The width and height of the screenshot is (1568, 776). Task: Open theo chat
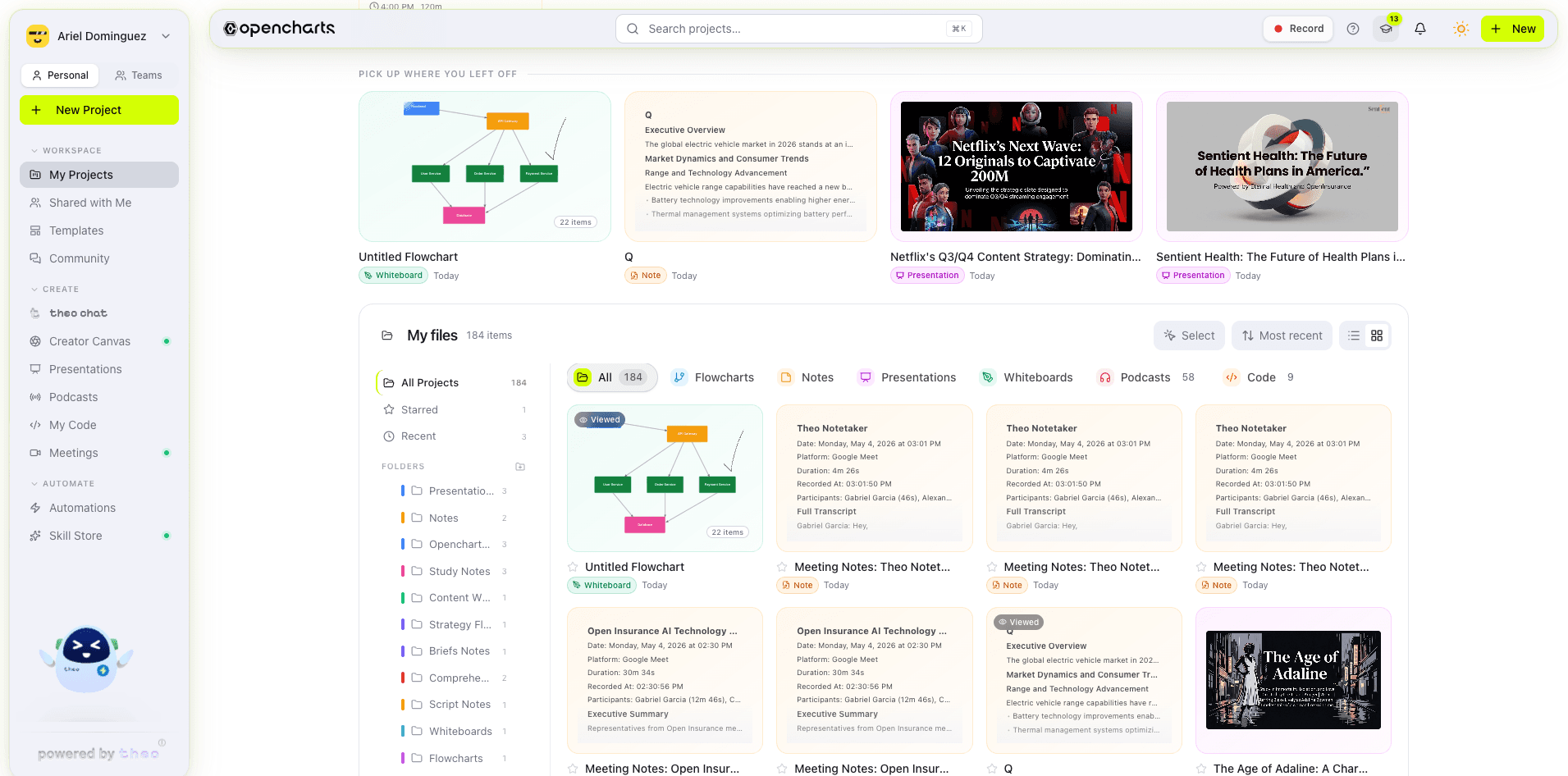[x=99, y=313]
